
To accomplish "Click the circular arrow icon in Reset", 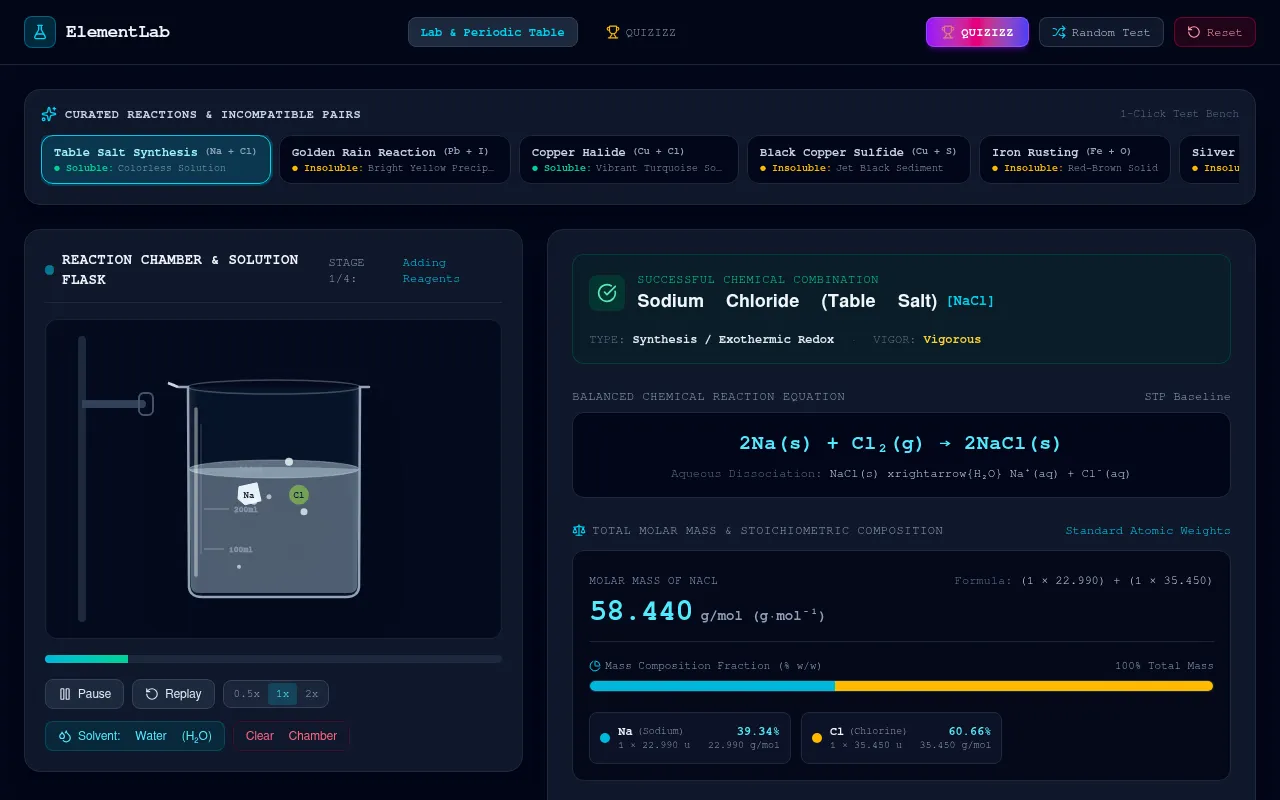I will coord(1194,32).
